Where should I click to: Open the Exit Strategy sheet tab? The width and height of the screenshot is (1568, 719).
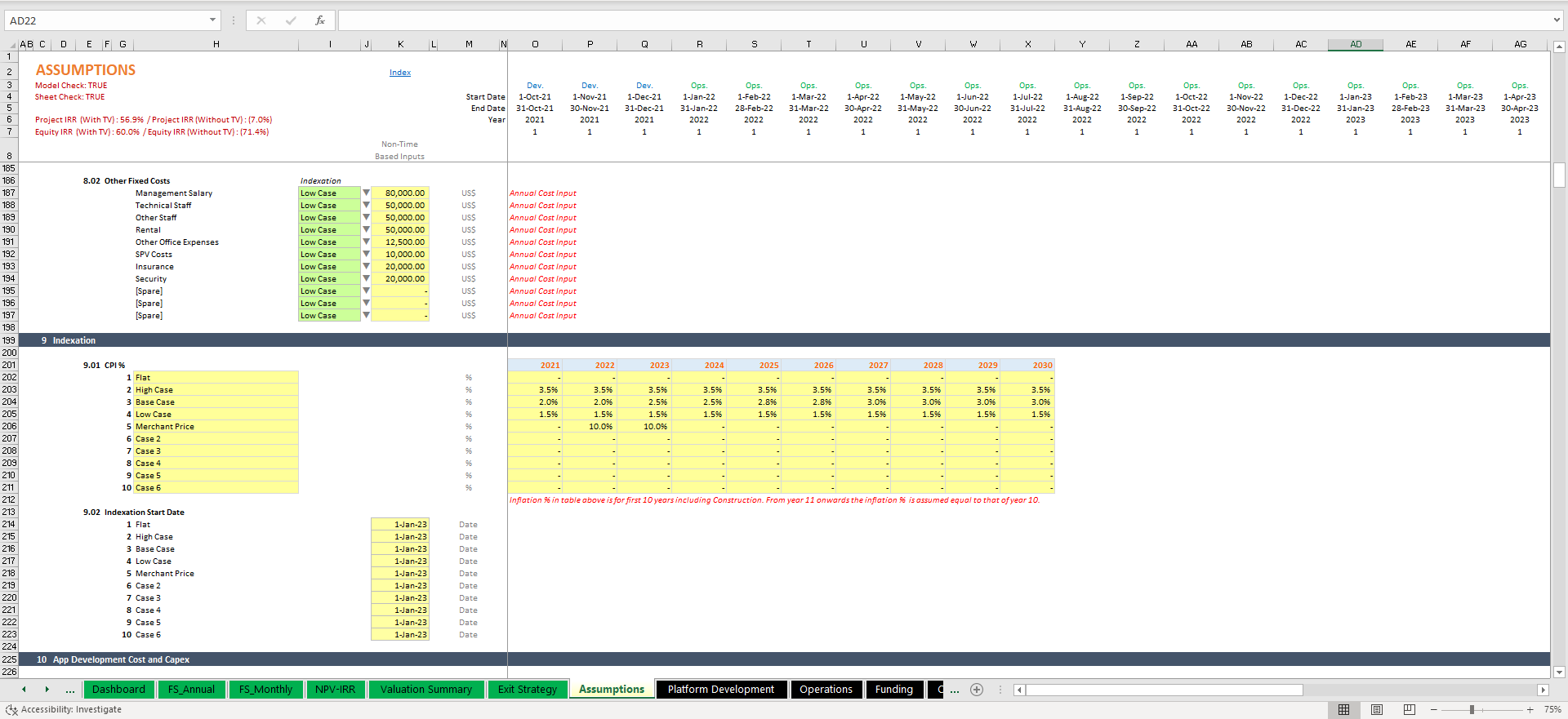[528, 690]
